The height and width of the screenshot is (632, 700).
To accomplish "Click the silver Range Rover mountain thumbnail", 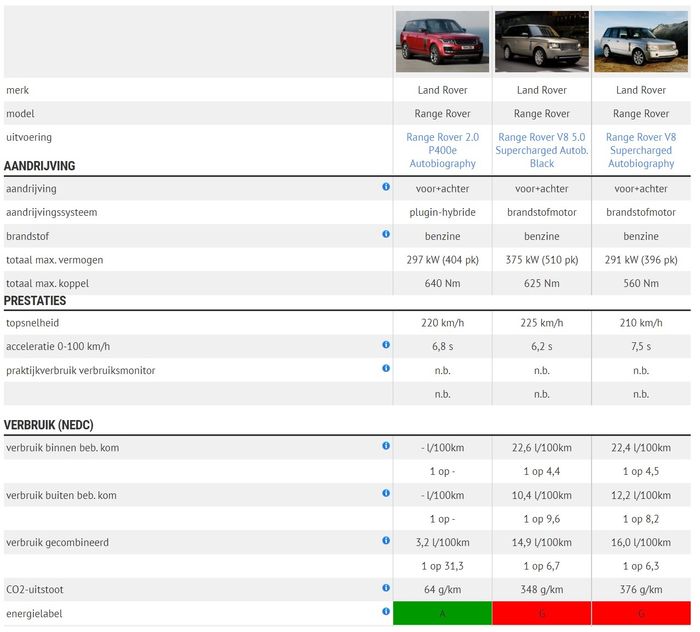I will coord(641,42).
